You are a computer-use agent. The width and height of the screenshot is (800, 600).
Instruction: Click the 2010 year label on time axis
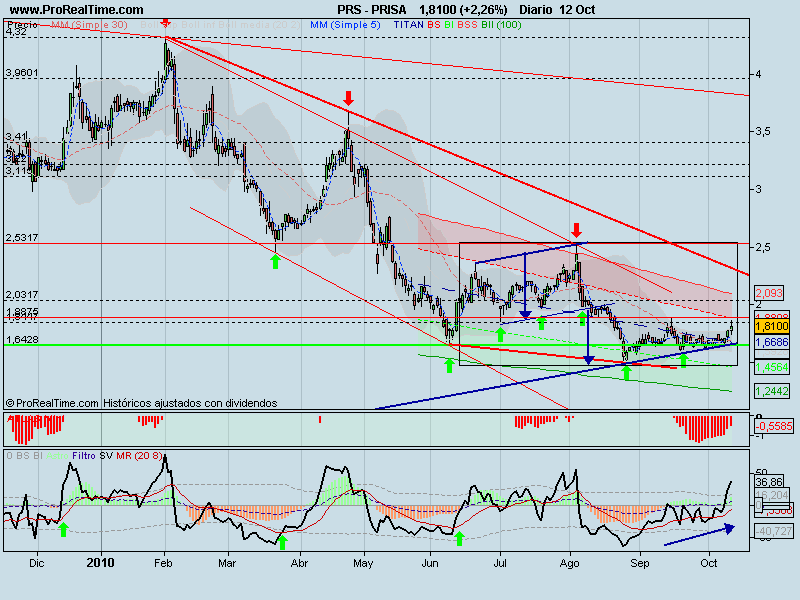click(x=101, y=563)
